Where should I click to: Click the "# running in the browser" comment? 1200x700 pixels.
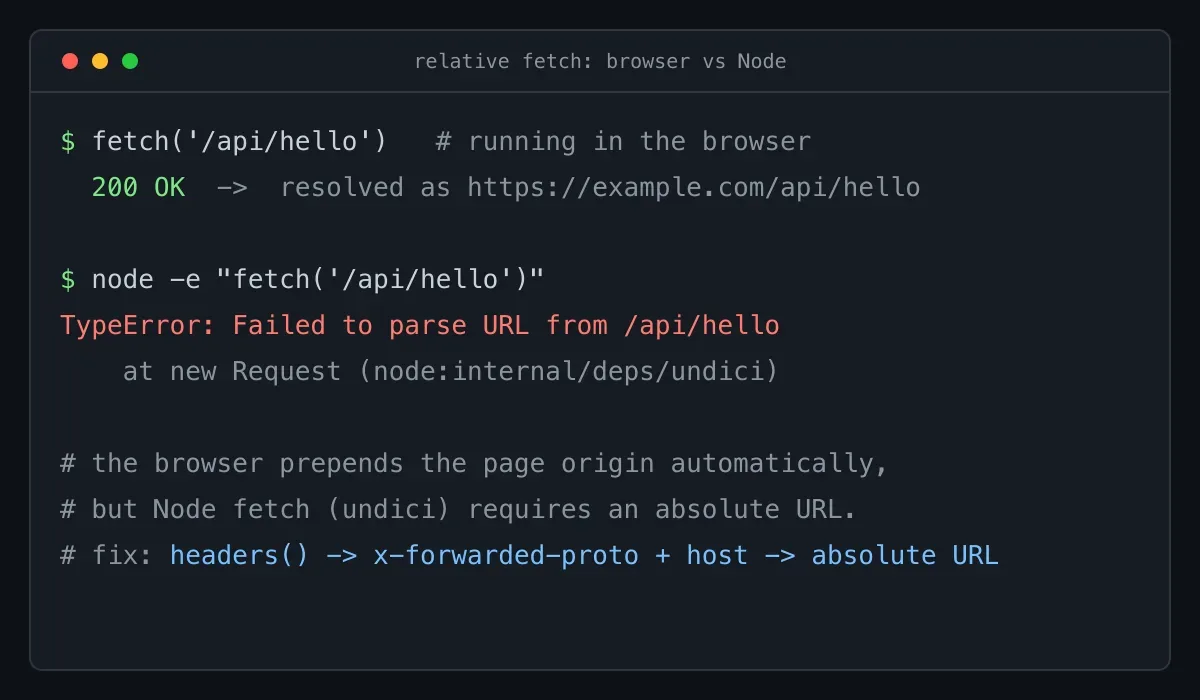623,141
